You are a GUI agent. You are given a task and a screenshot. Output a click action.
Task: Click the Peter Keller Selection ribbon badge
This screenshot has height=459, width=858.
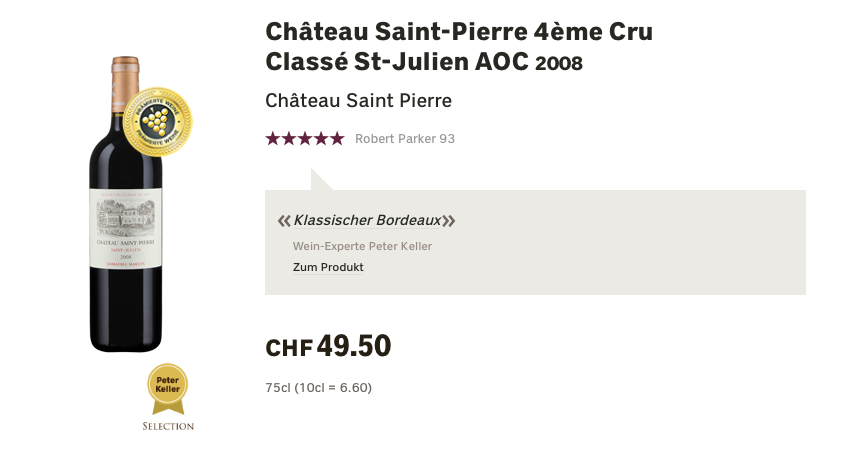coord(167,390)
